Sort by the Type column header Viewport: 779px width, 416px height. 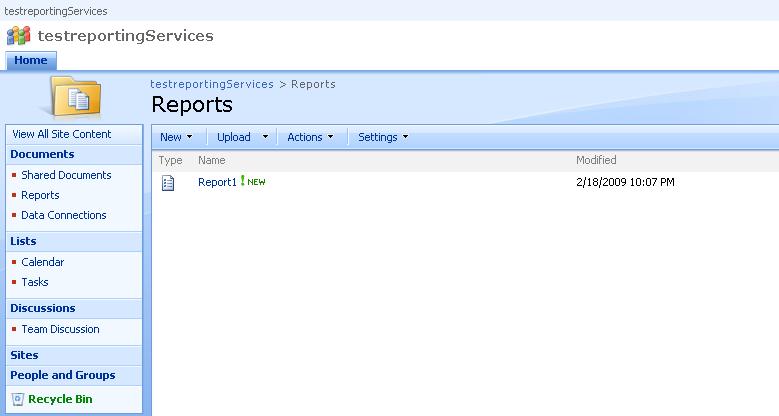click(x=170, y=161)
